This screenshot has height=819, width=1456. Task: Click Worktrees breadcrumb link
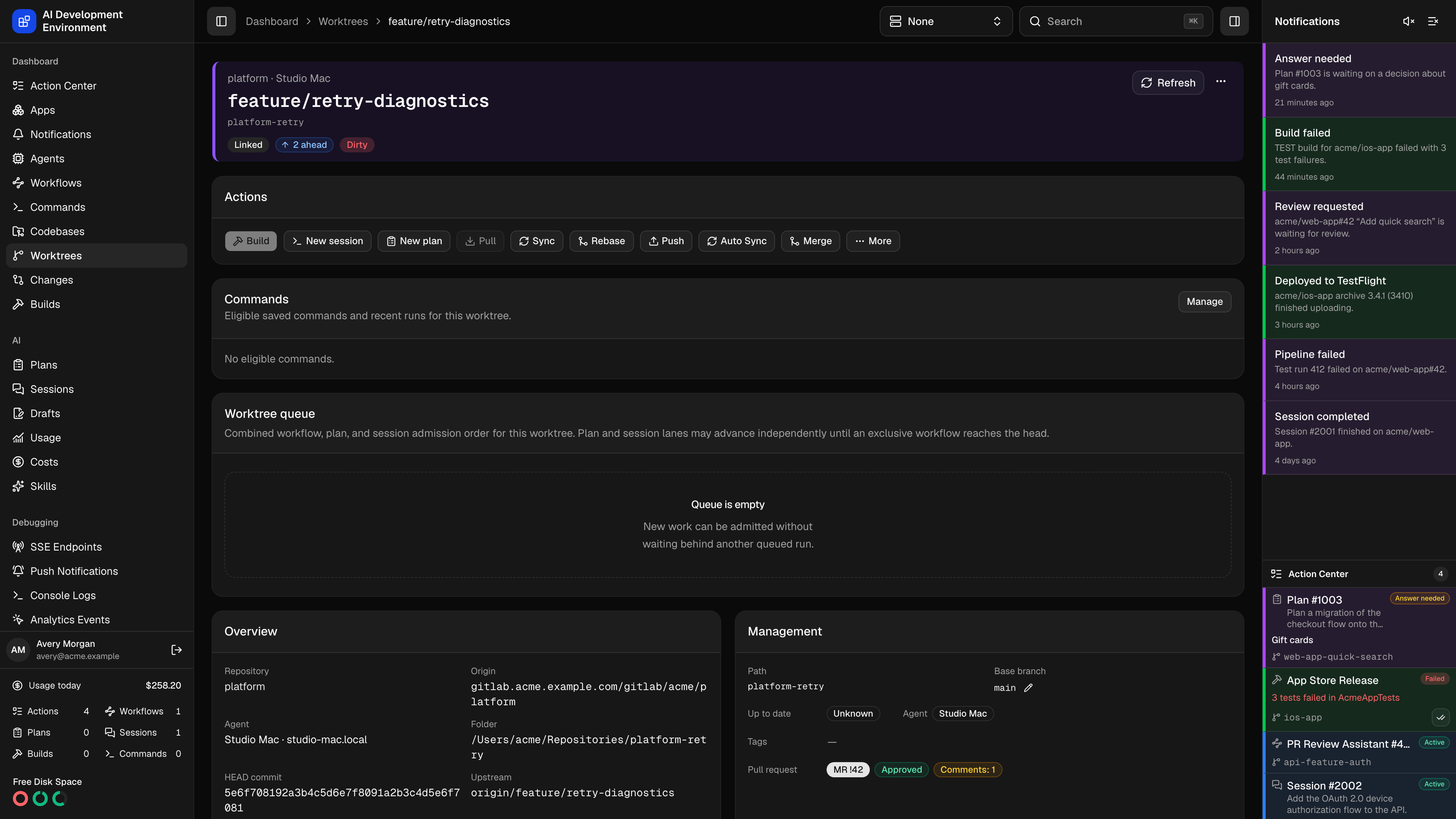pyautogui.click(x=343, y=22)
